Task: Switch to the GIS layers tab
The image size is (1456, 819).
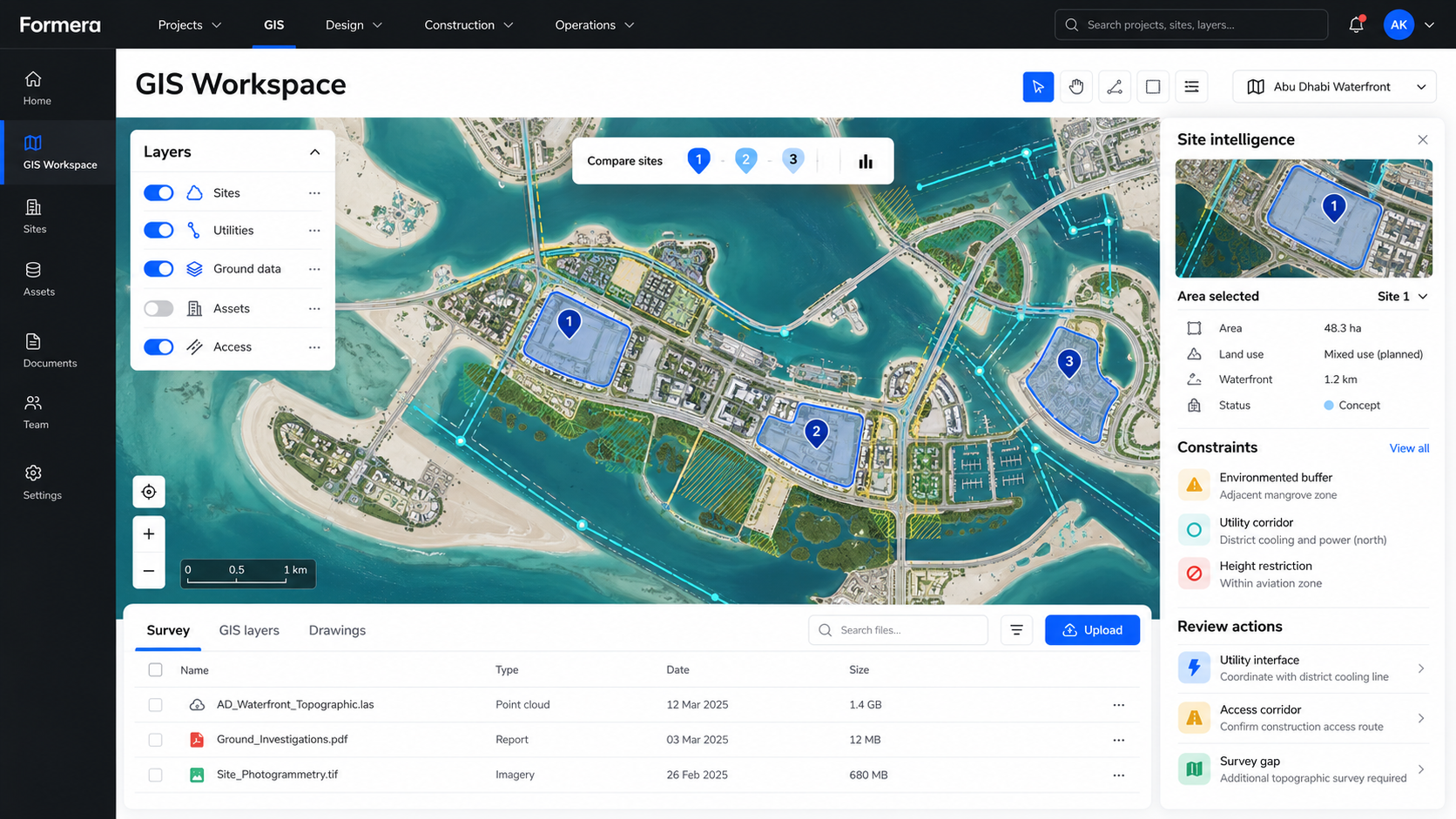Action: click(x=249, y=630)
